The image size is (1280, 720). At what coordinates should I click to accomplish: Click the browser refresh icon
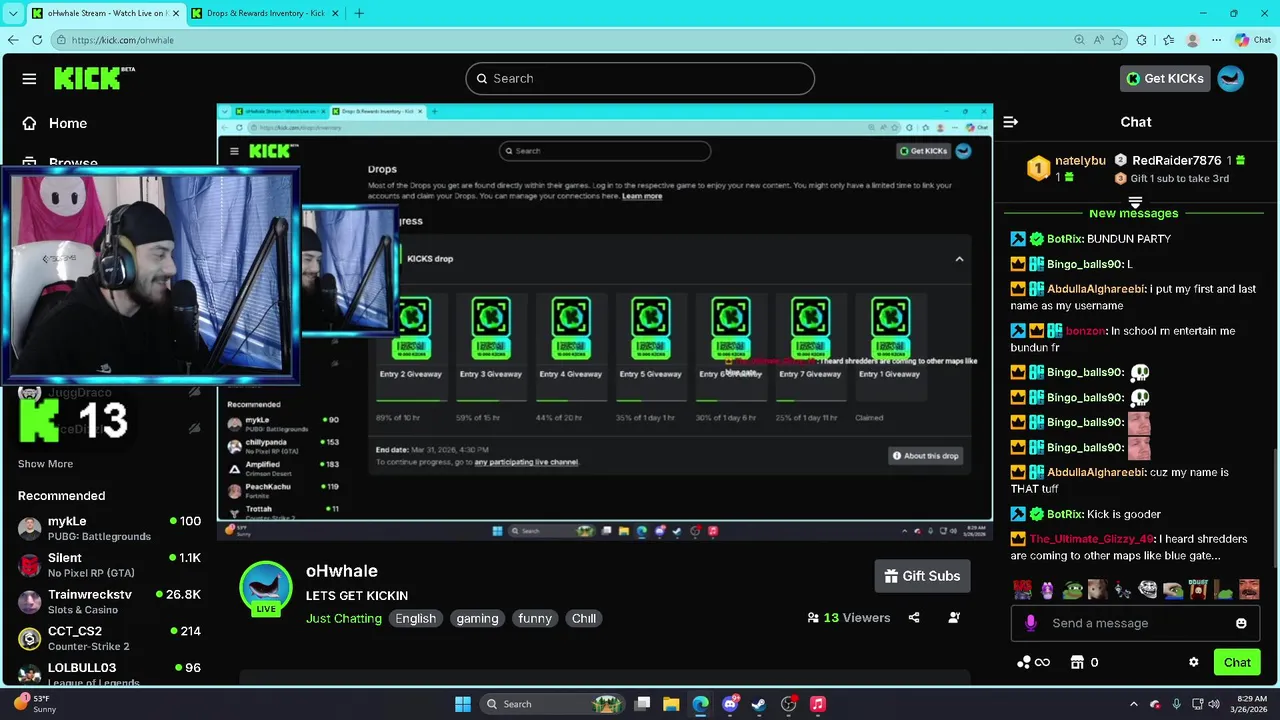37,40
